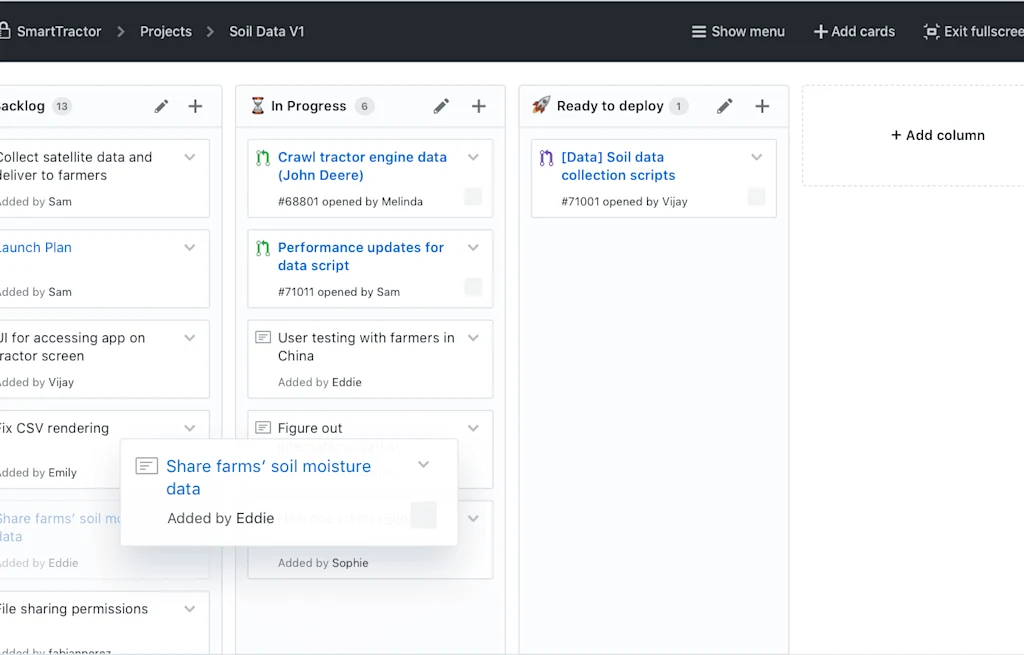The height and width of the screenshot is (655, 1024).
Task: Expand the dropdown on "Share farms' soil moisture data"
Action: coord(423,464)
